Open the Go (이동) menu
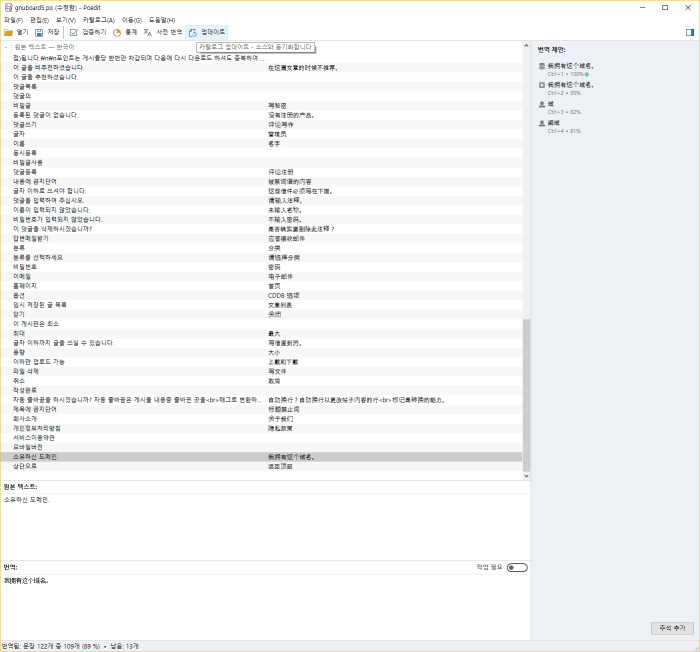This screenshot has height=652, width=700. coord(132,19)
